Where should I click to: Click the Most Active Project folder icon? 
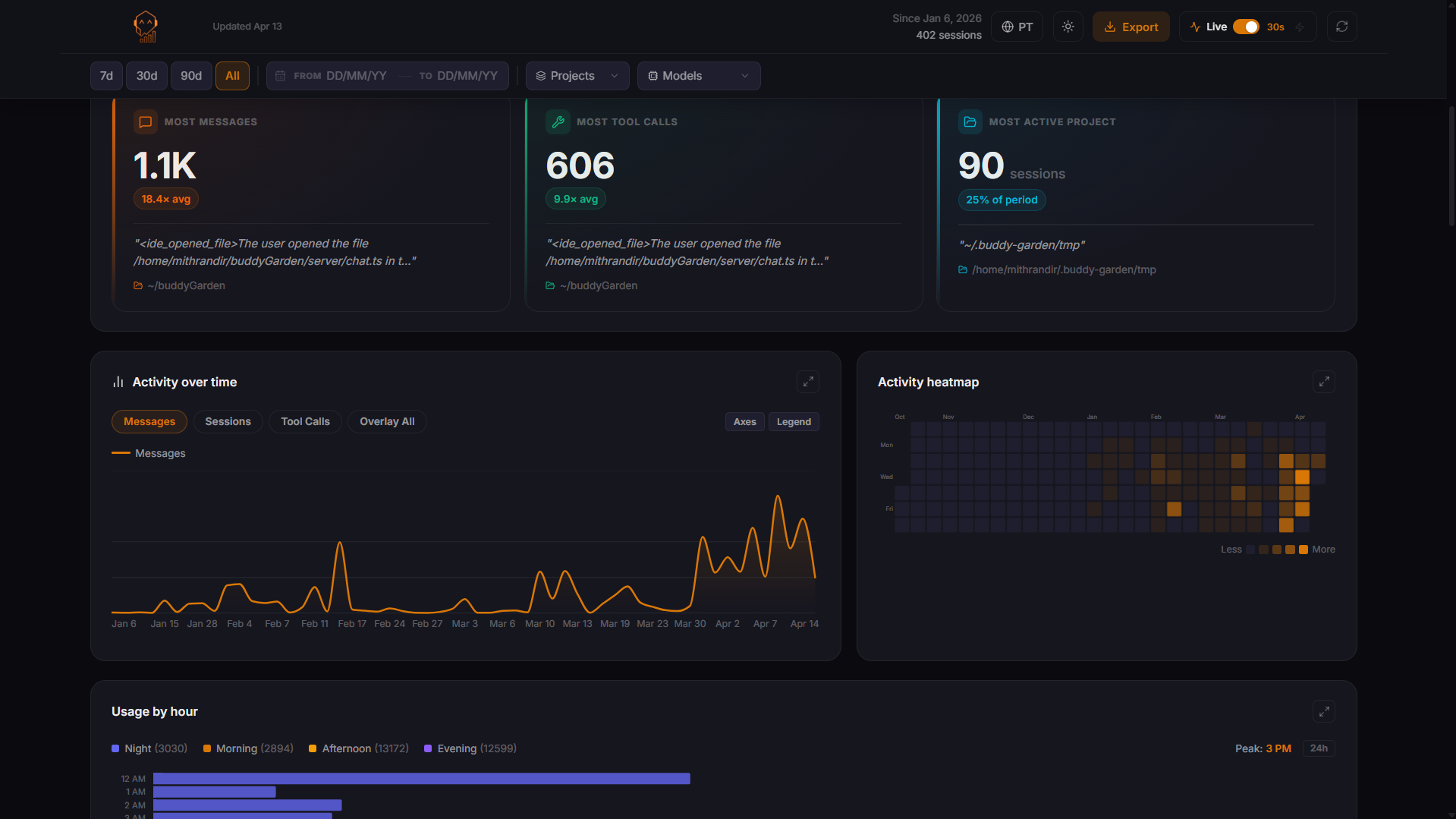point(970,121)
